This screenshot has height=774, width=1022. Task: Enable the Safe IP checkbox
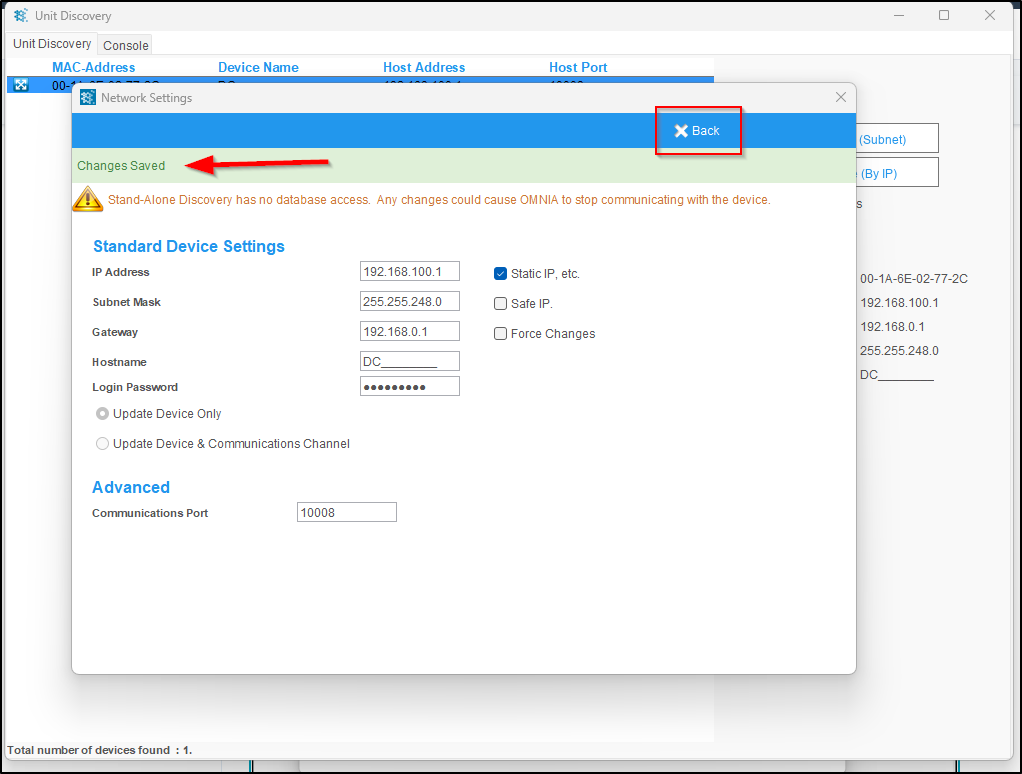coord(501,304)
